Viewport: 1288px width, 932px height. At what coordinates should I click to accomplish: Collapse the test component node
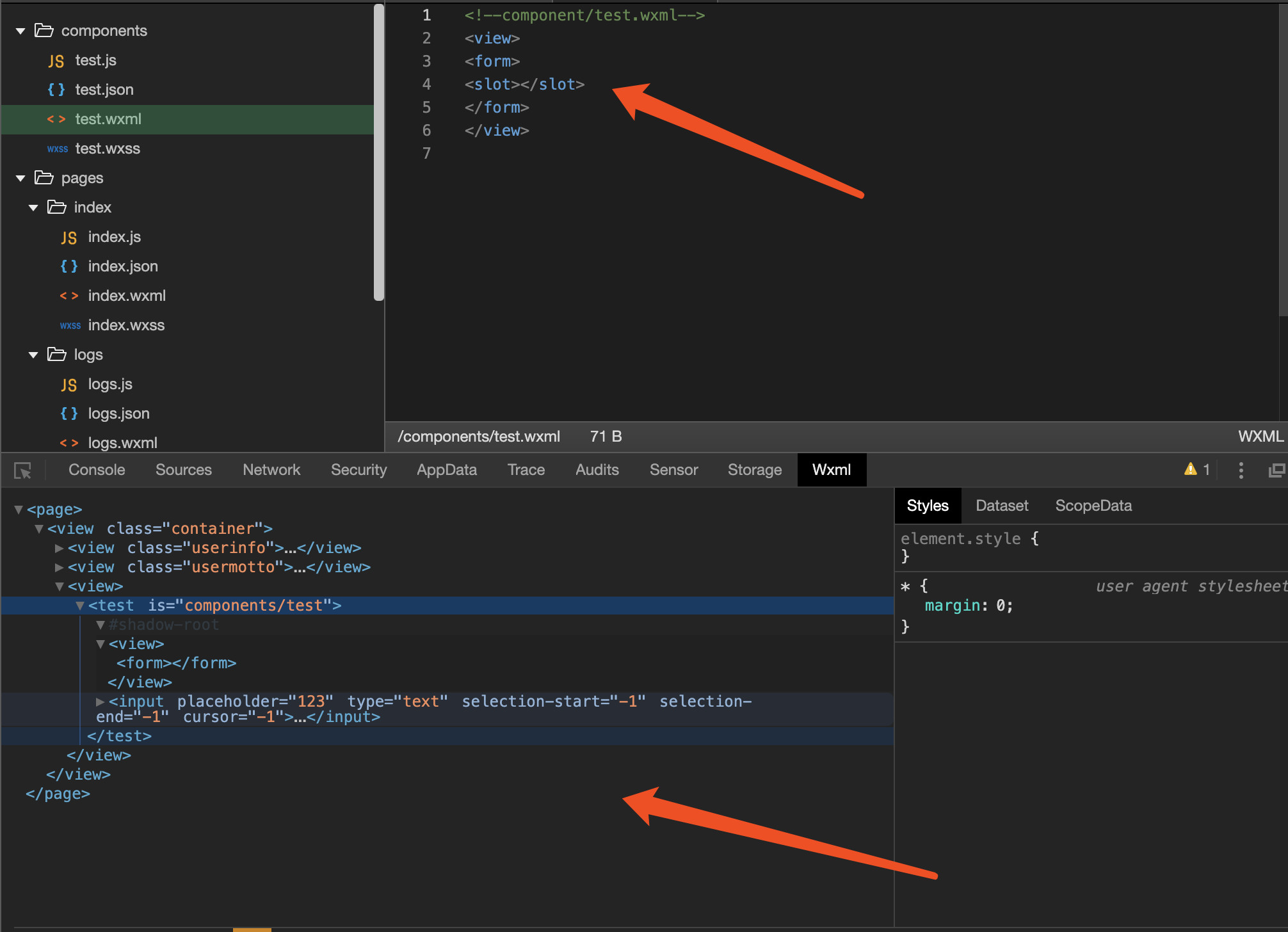click(x=79, y=606)
